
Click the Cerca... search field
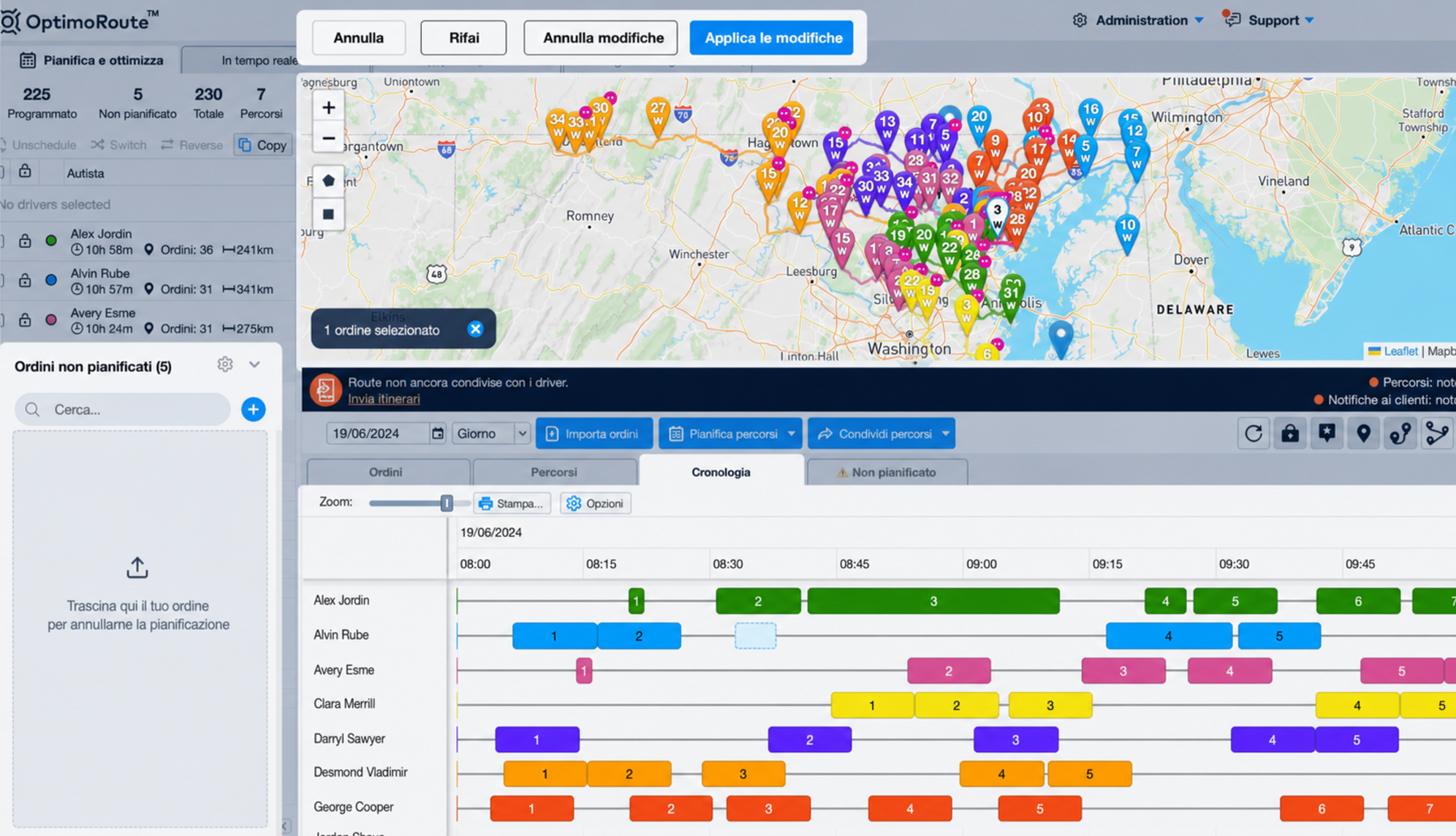pyautogui.click(x=123, y=409)
